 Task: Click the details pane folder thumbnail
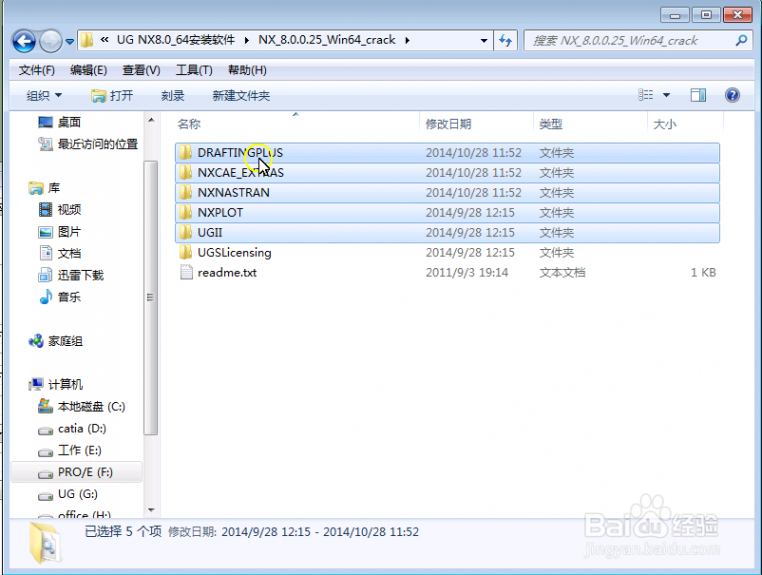45,542
